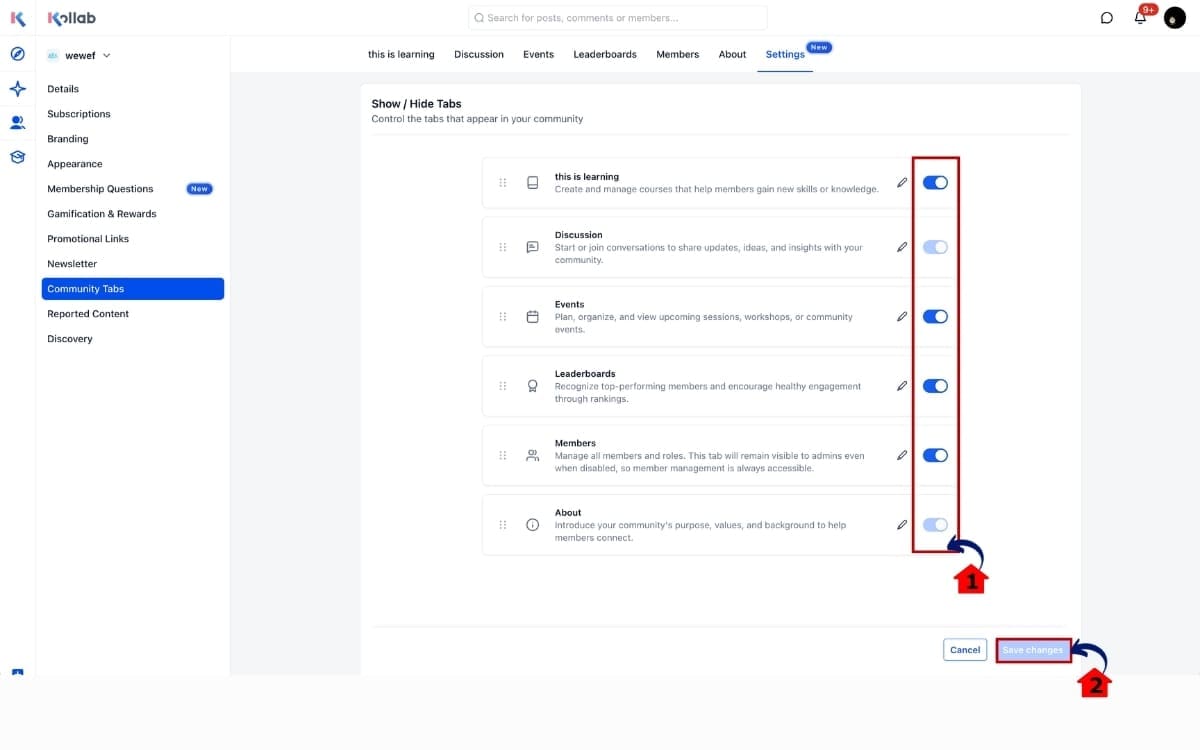
Task: Grab the drag handle for Leaderboards row
Action: click(503, 386)
